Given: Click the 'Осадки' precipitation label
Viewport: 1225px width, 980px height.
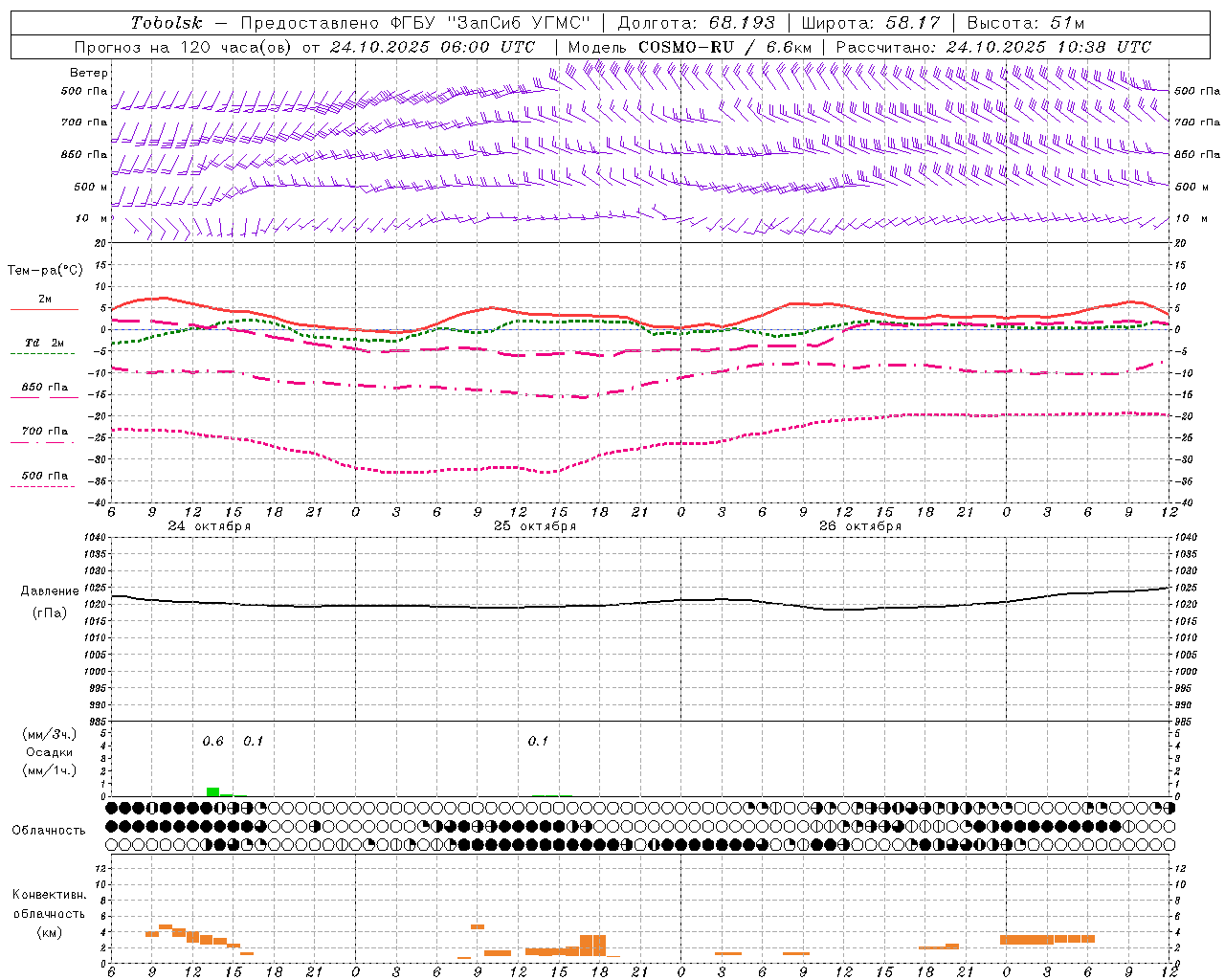Looking at the screenshot, I should click(50, 752).
